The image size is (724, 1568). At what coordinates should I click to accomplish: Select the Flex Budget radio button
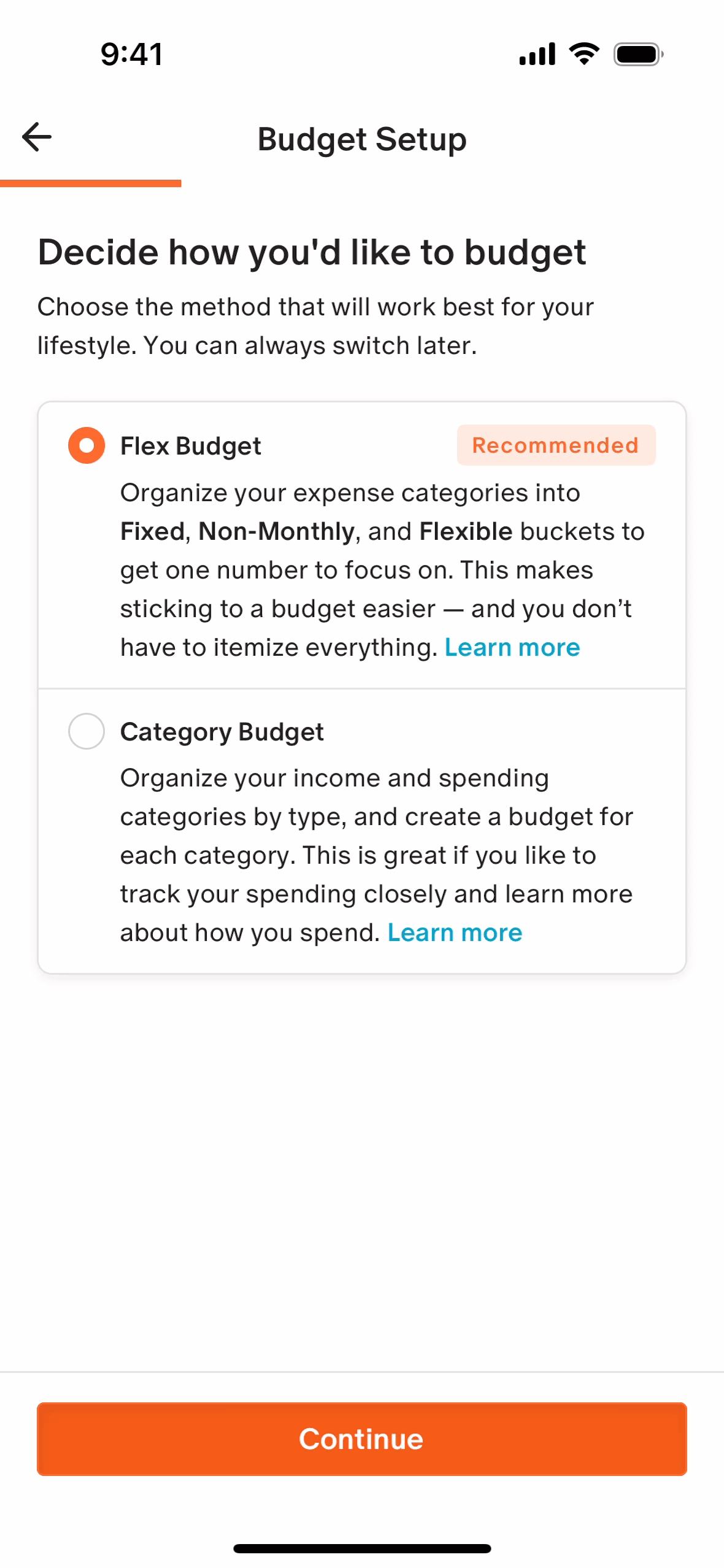point(87,445)
